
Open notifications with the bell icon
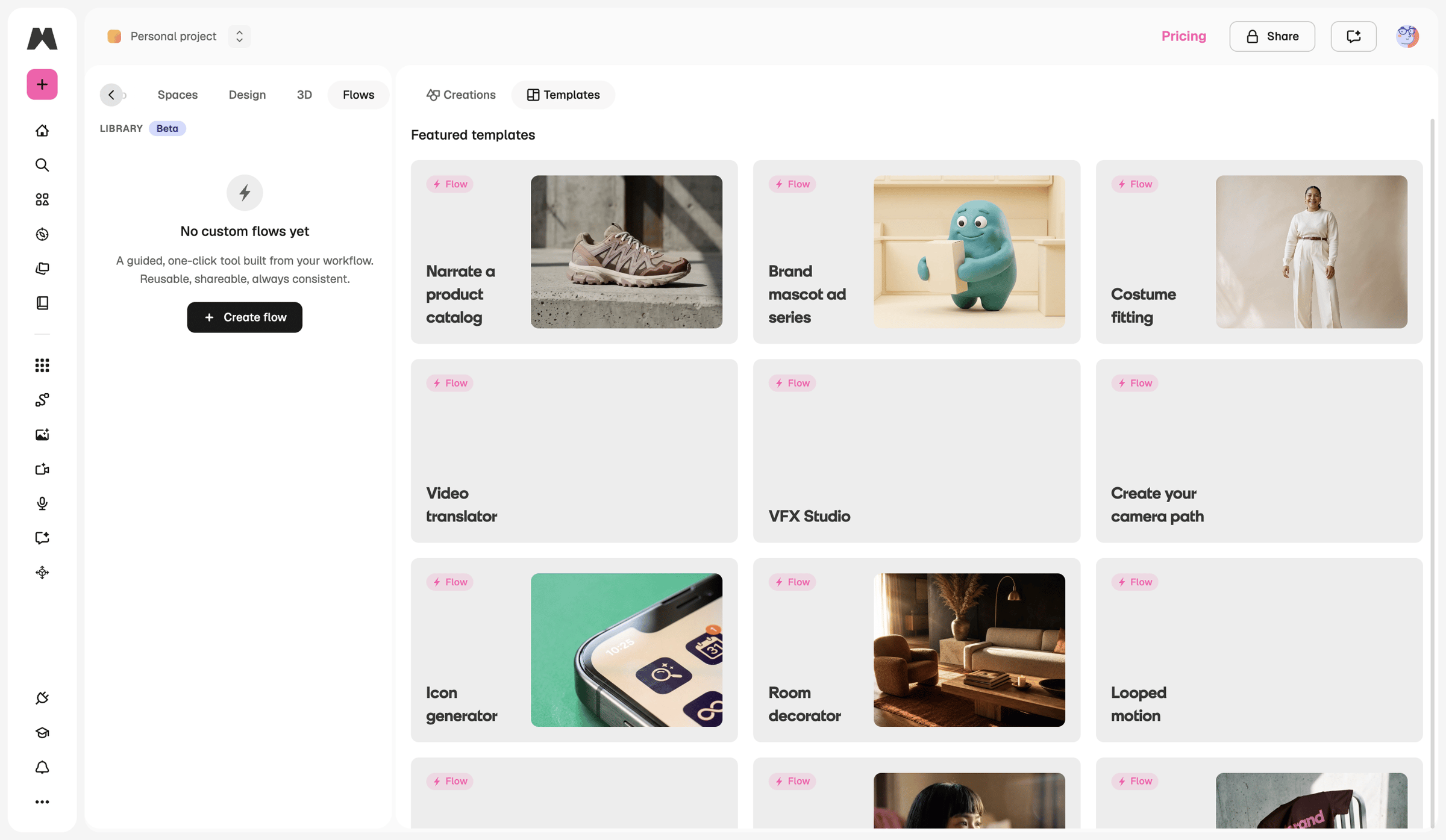click(42, 767)
